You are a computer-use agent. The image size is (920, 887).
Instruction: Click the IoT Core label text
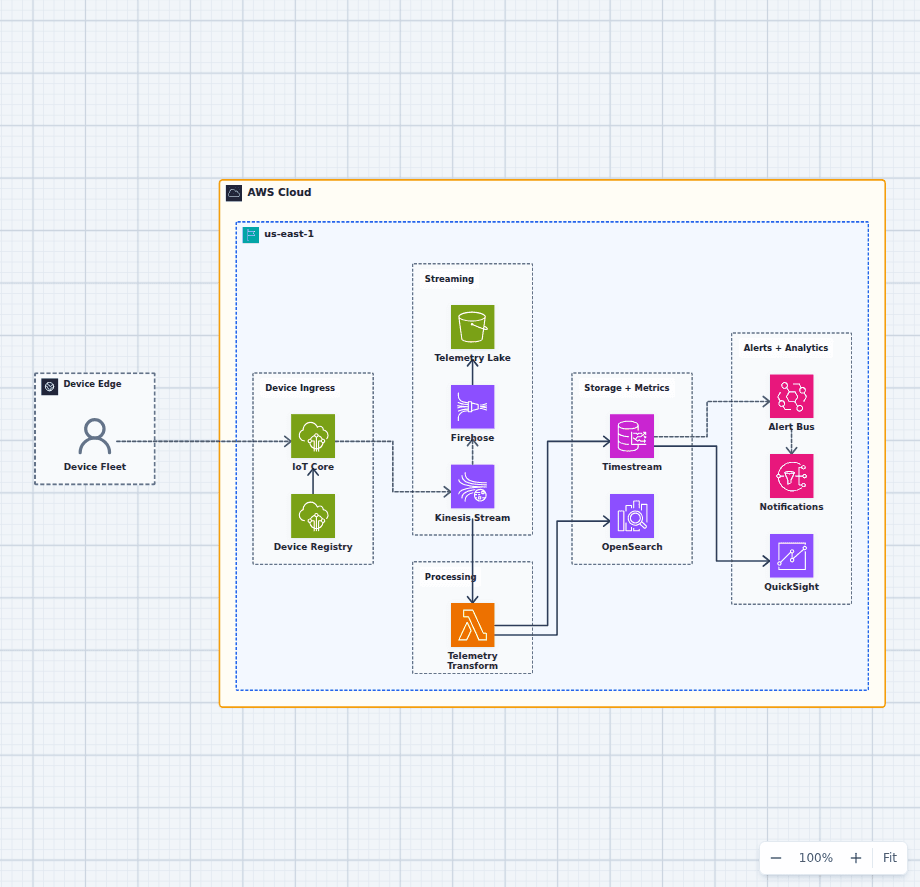(x=313, y=466)
